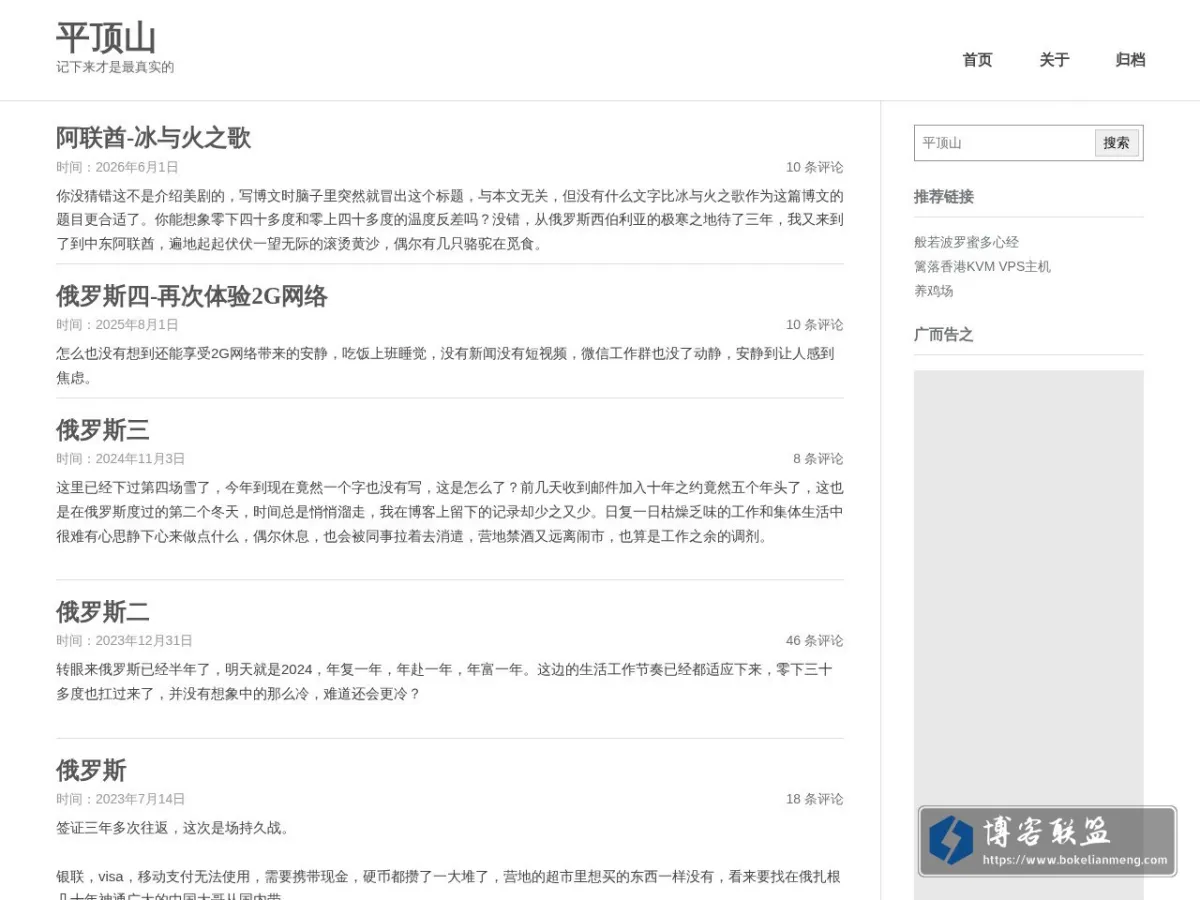This screenshot has height=900, width=1200.
Task: Open the 18 条评论 link
Action: click(814, 799)
